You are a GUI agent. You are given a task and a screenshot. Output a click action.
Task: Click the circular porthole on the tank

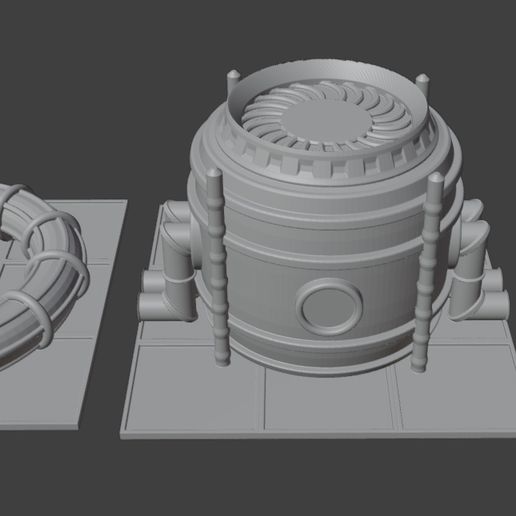pos(329,307)
